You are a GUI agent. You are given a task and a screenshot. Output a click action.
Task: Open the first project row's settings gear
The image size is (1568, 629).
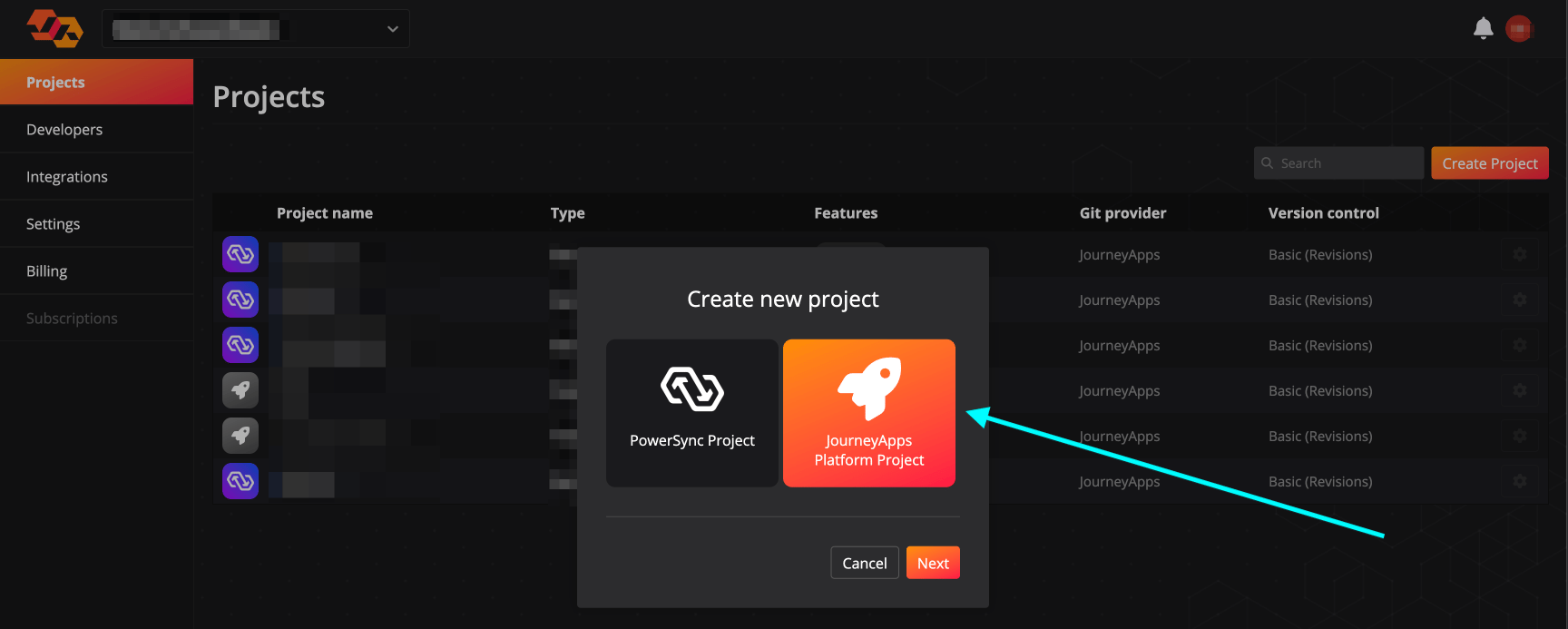click(x=1520, y=254)
